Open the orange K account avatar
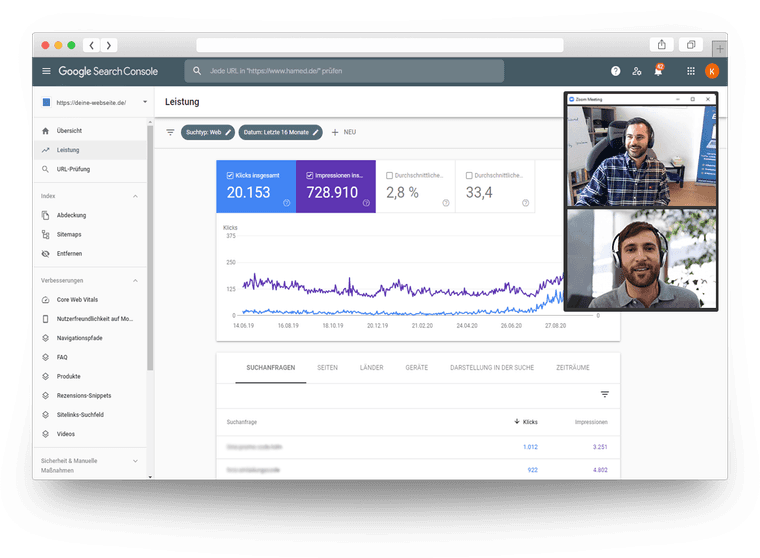 click(712, 71)
